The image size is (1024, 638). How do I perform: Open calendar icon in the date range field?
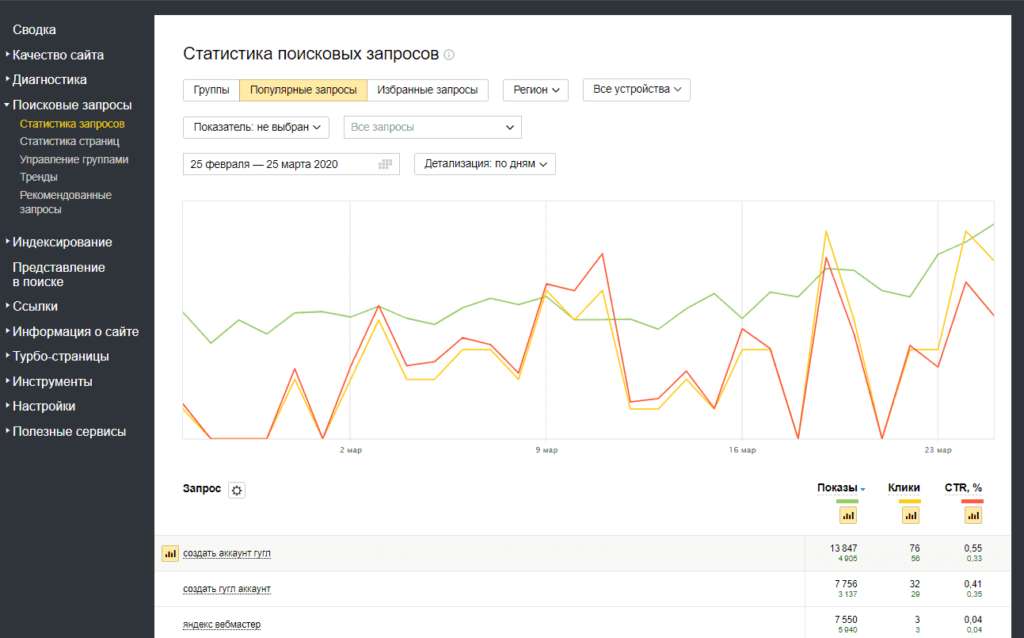385,165
